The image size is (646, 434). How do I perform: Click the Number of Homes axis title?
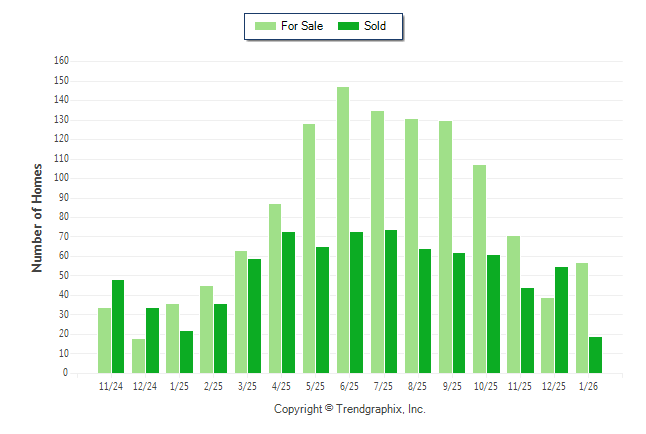coord(37,217)
